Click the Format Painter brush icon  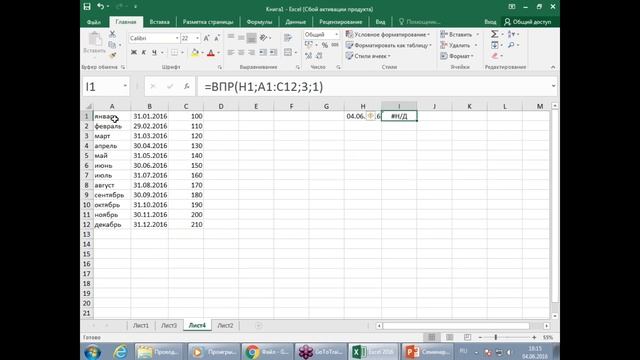tap(112, 55)
